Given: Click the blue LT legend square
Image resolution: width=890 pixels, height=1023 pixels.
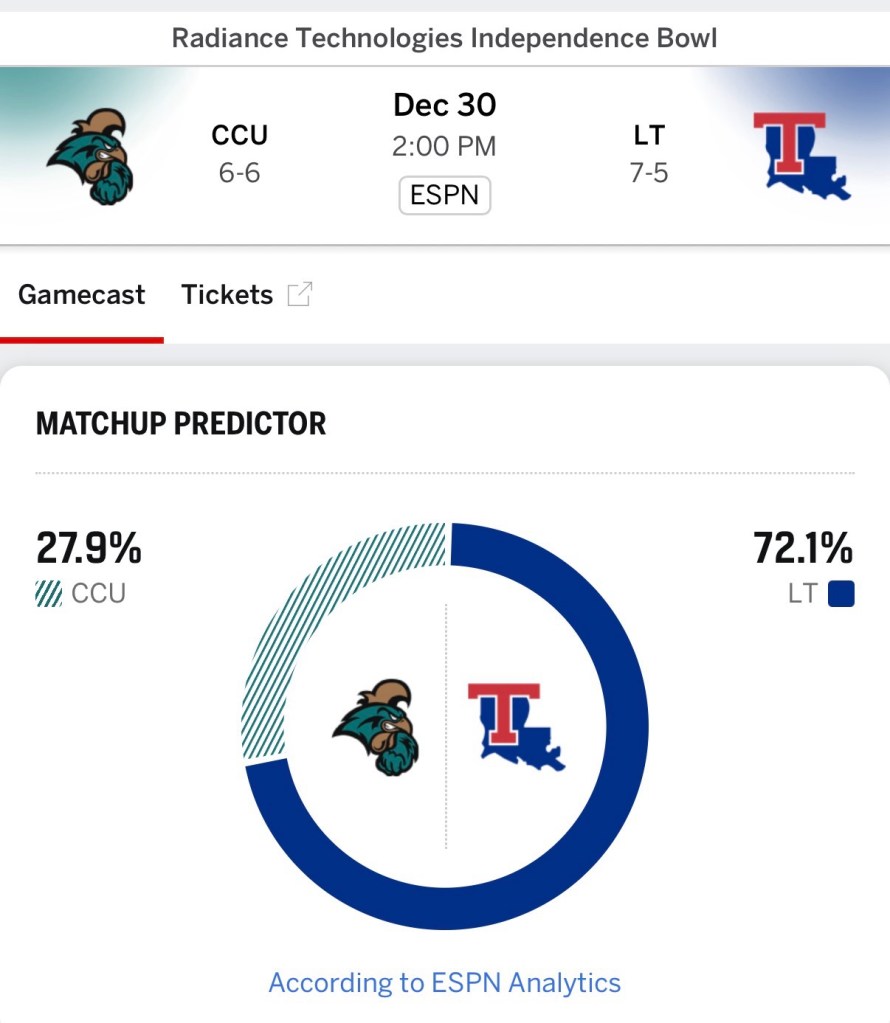Looking at the screenshot, I should tap(841, 594).
